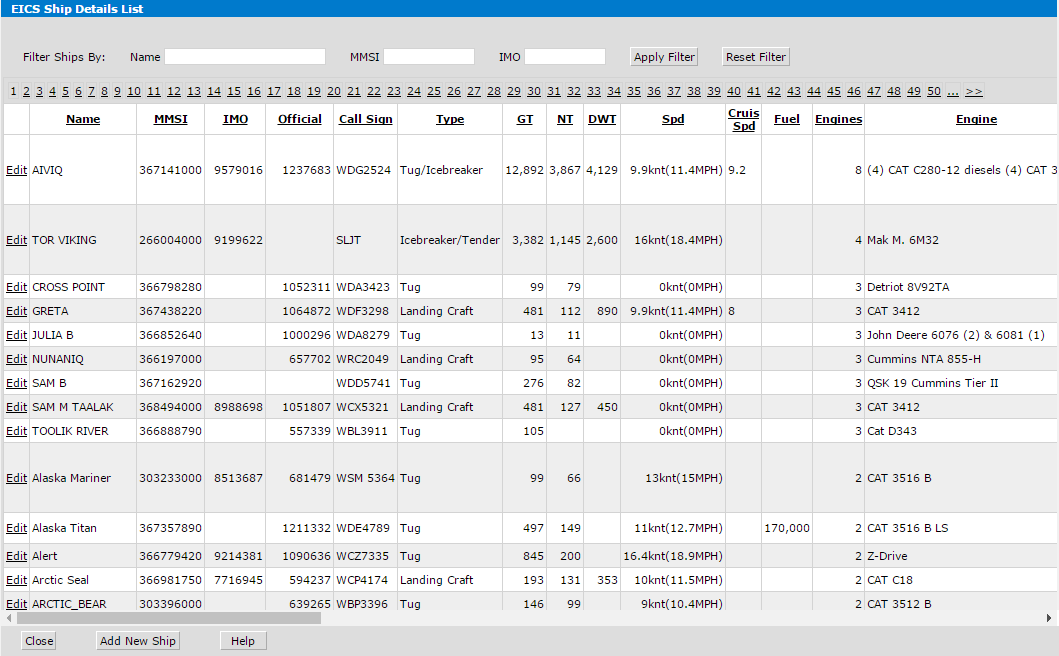
Task: Sort the table by Name column
Action: click(x=83, y=119)
